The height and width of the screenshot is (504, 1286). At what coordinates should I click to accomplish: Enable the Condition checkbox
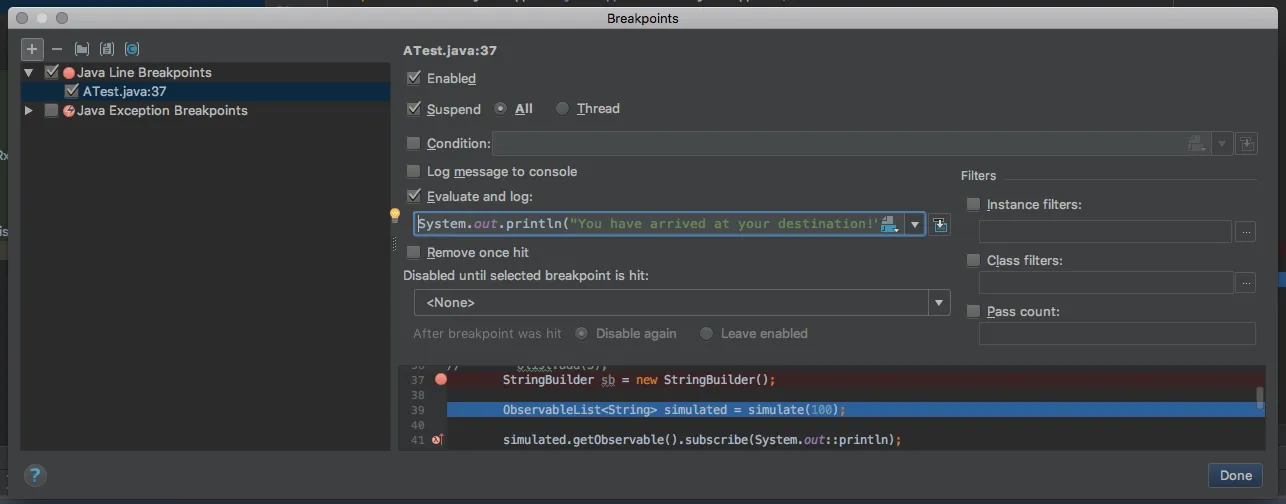(x=414, y=144)
